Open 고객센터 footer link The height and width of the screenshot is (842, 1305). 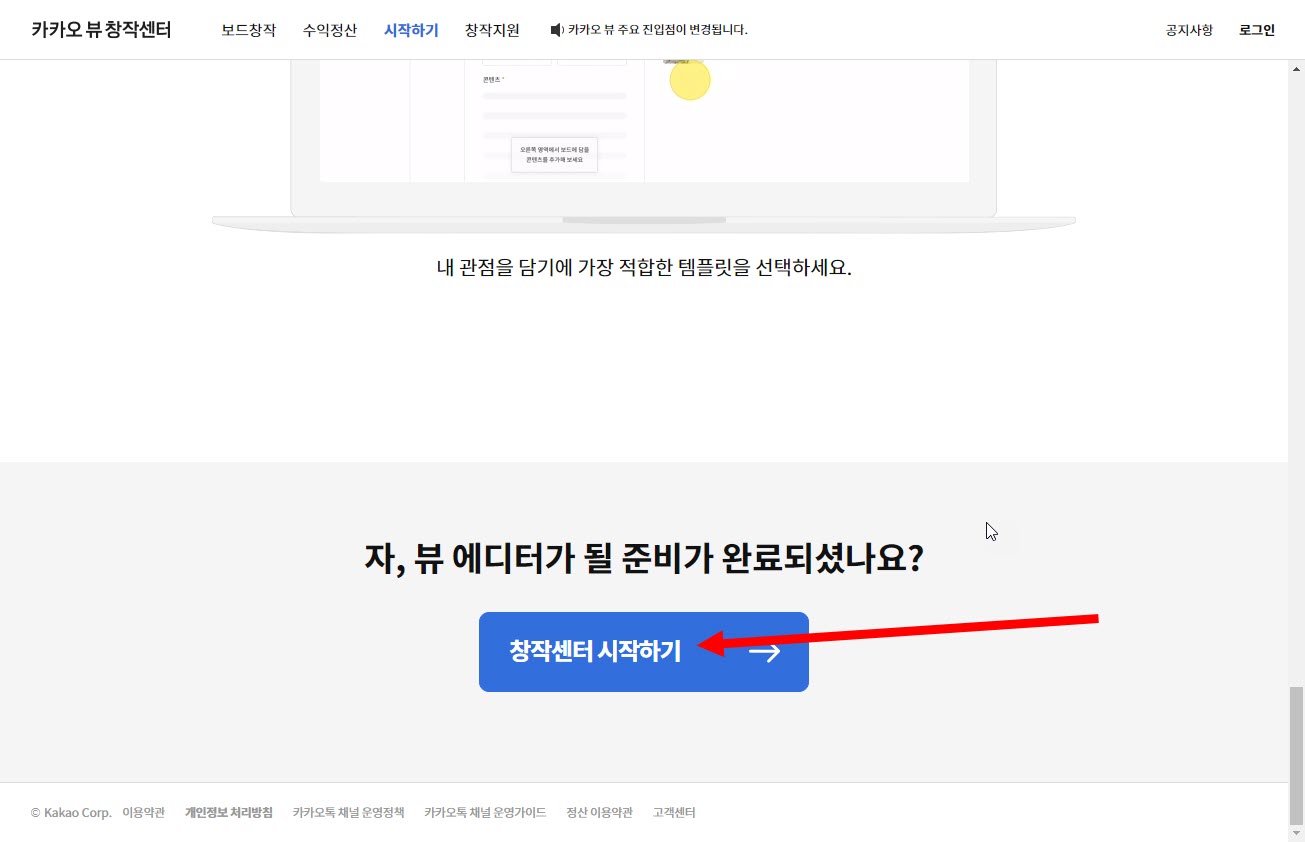pos(674,813)
